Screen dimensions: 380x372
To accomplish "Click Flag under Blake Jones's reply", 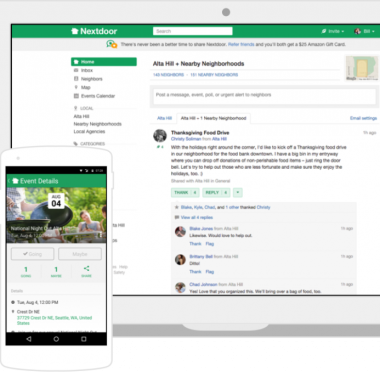I will pyautogui.click(x=210, y=244).
